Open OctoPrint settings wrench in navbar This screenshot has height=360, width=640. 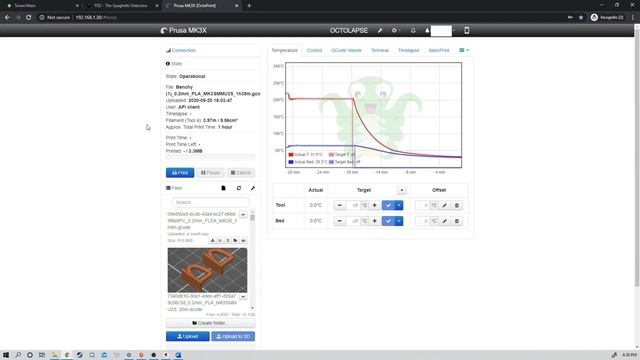380,31
